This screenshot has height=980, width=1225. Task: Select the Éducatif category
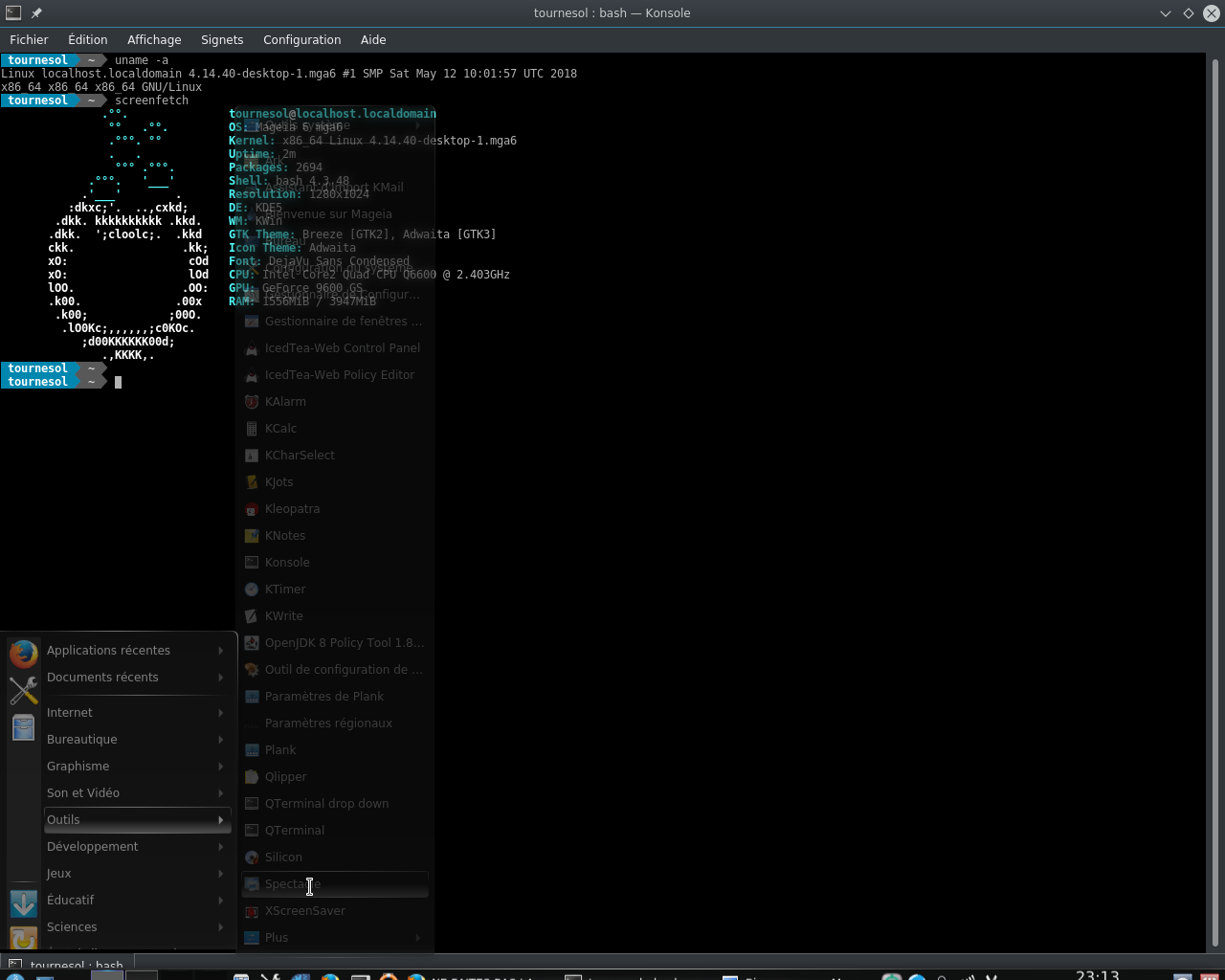click(x=138, y=901)
